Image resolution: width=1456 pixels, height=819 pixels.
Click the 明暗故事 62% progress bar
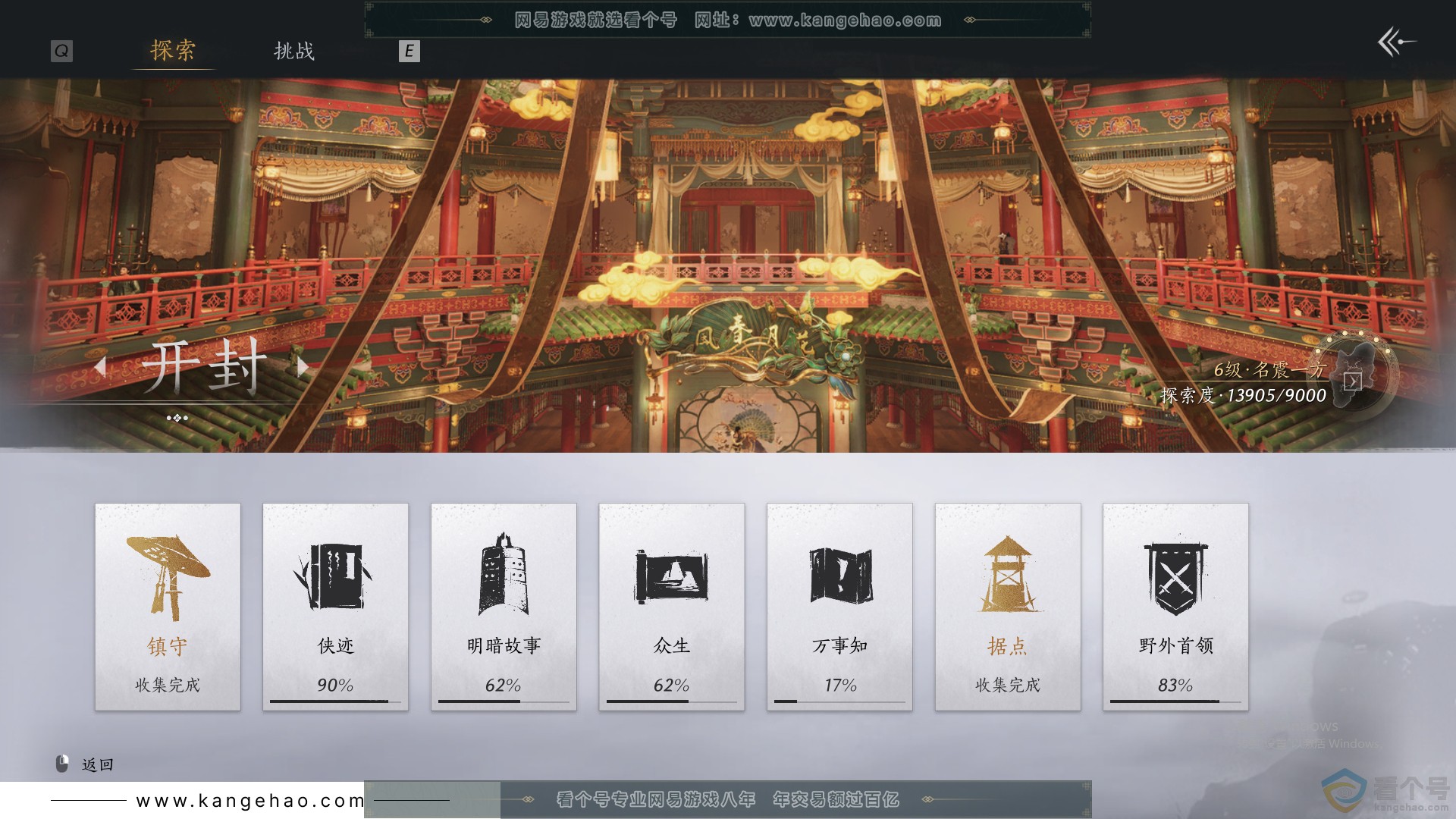click(504, 701)
